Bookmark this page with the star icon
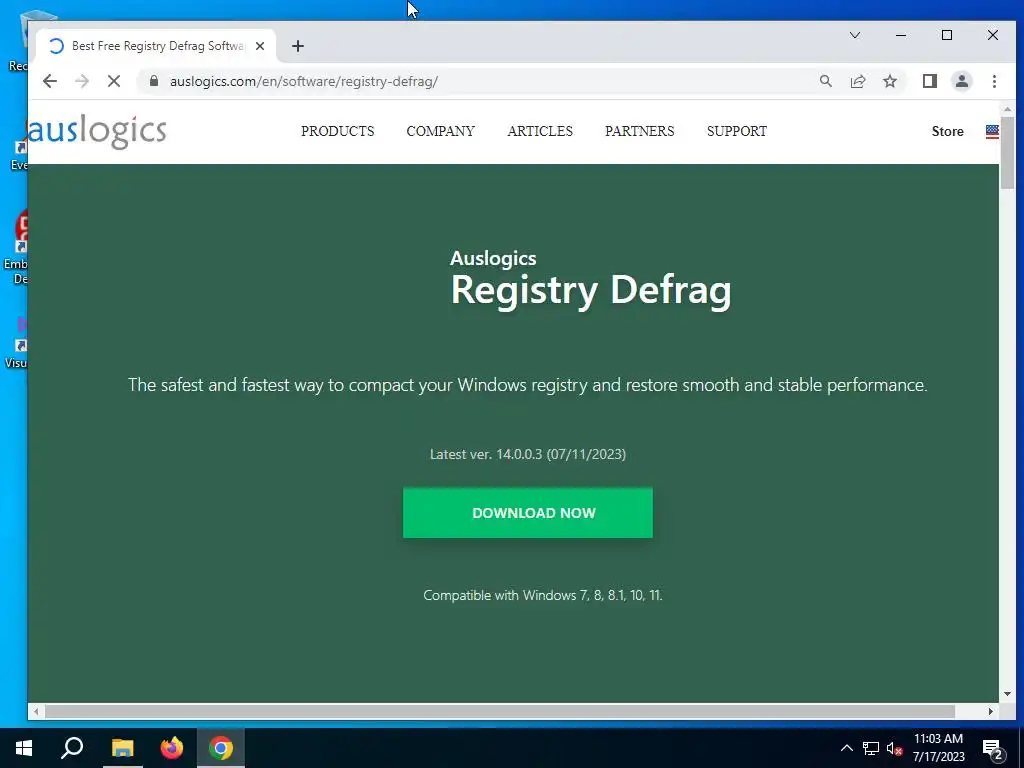 889,81
